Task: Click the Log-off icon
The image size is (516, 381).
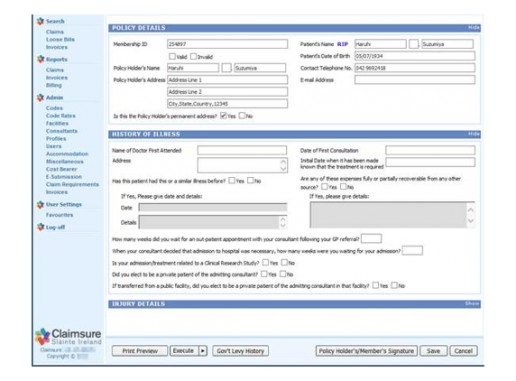Action: point(40,227)
